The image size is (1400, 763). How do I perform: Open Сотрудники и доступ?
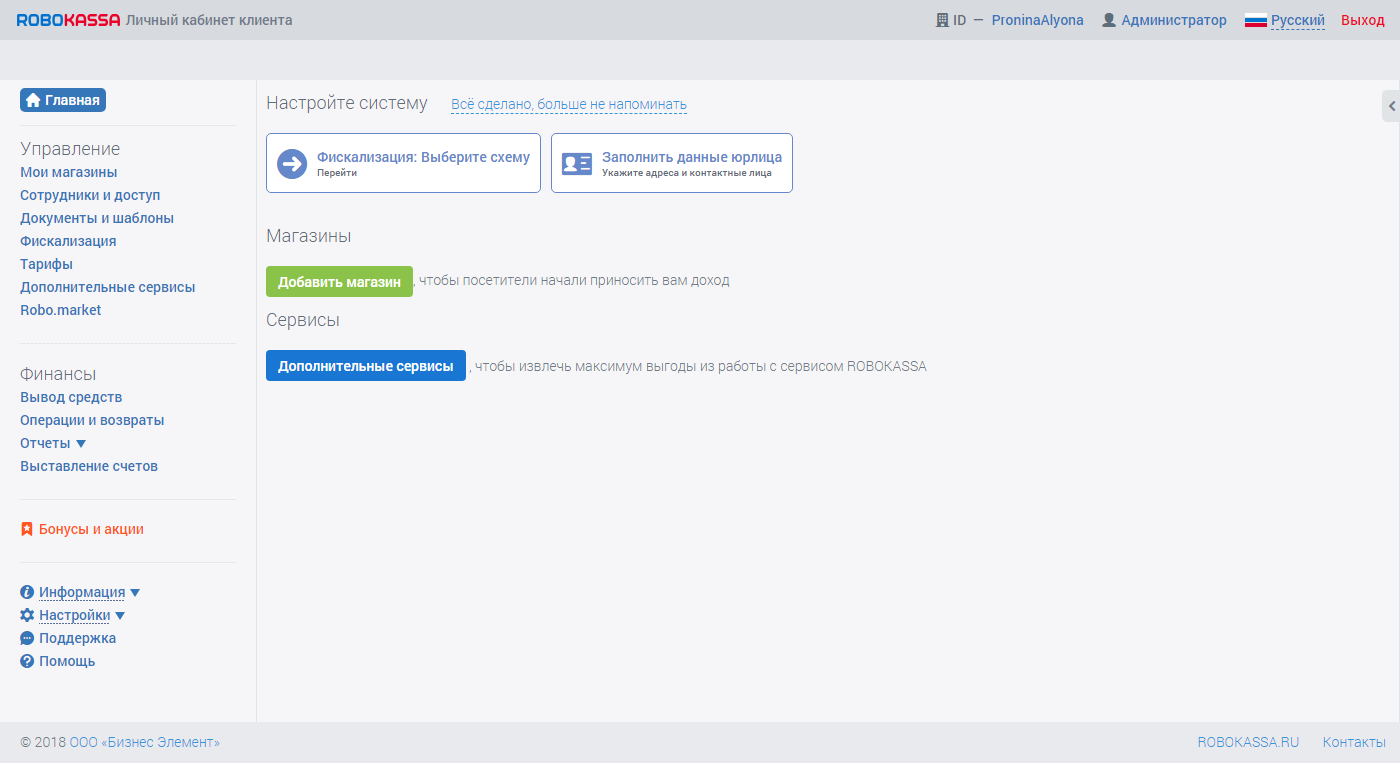point(90,195)
